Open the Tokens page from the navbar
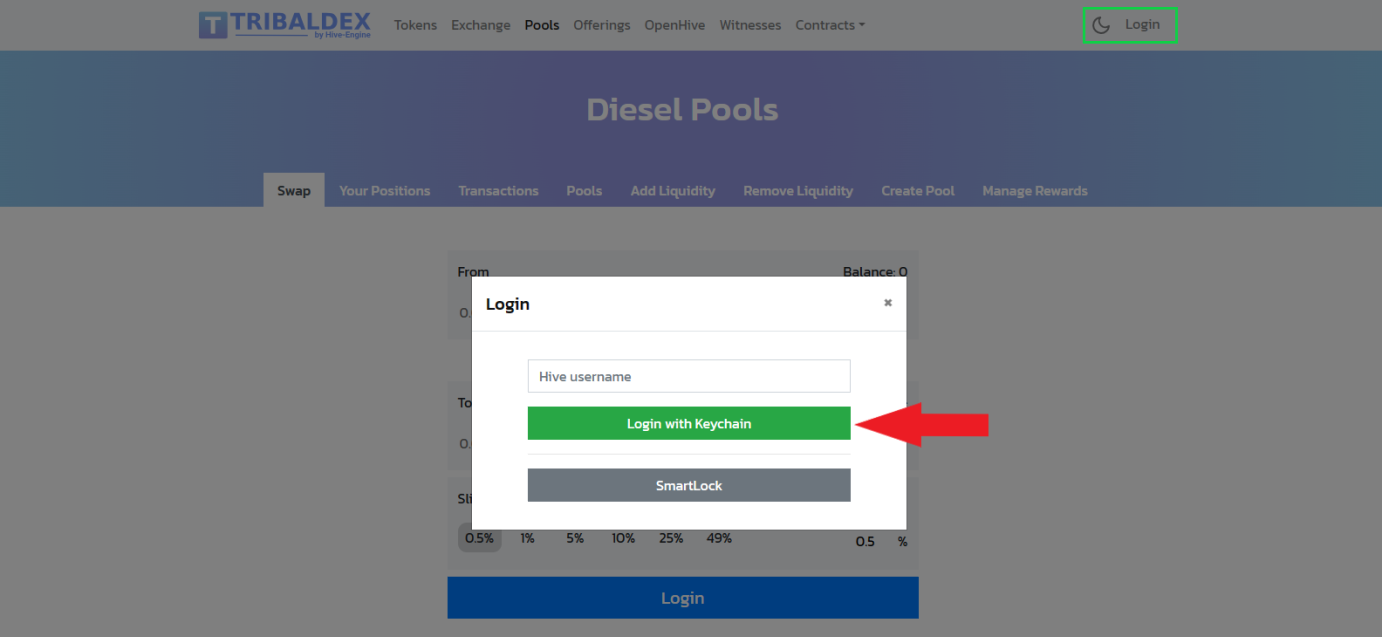Viewport: 1382px width, 637px height. (x=415, y=25)
